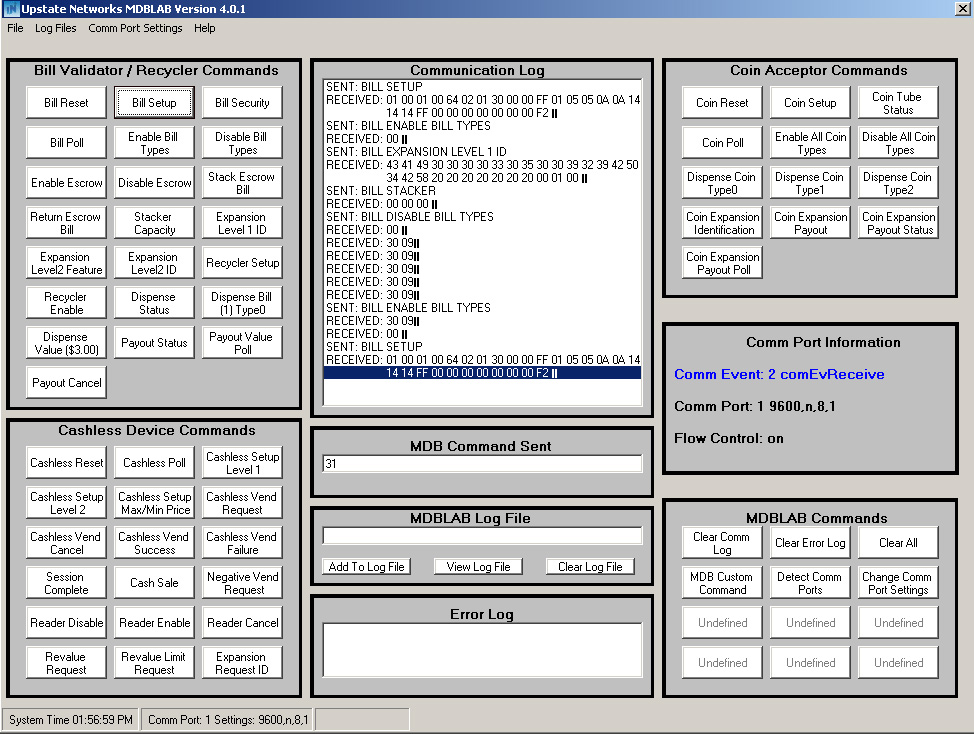
Task: Click the Coin Poll button
Action: click(722, 143)
